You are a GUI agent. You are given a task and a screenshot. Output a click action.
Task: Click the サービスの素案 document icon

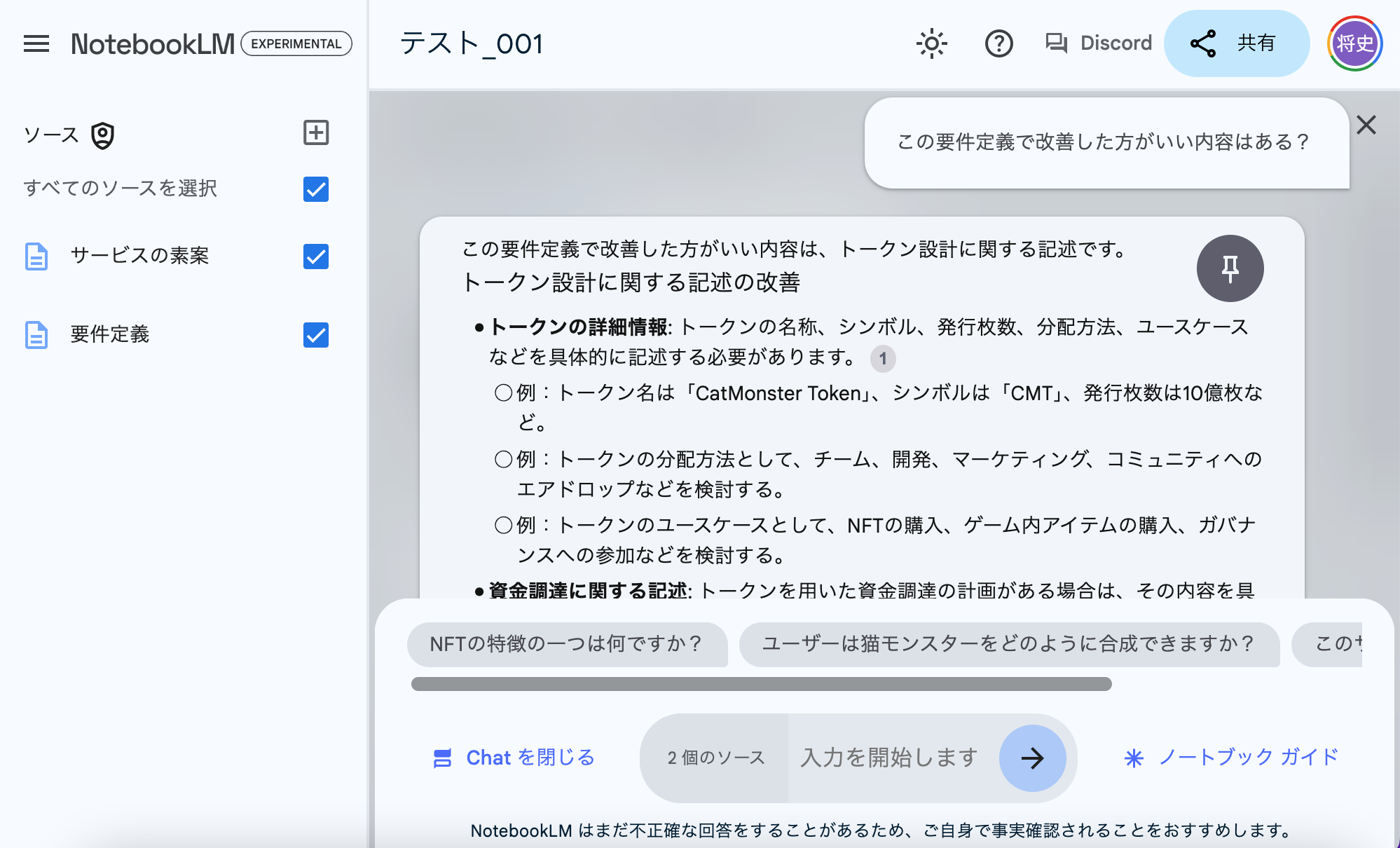point(36,257)
